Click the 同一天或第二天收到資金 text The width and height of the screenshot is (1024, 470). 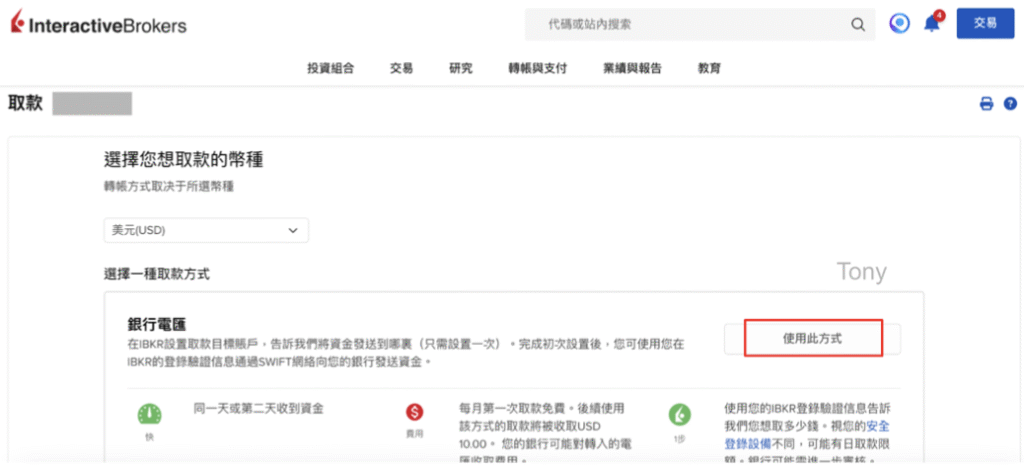tap(259, 409)
